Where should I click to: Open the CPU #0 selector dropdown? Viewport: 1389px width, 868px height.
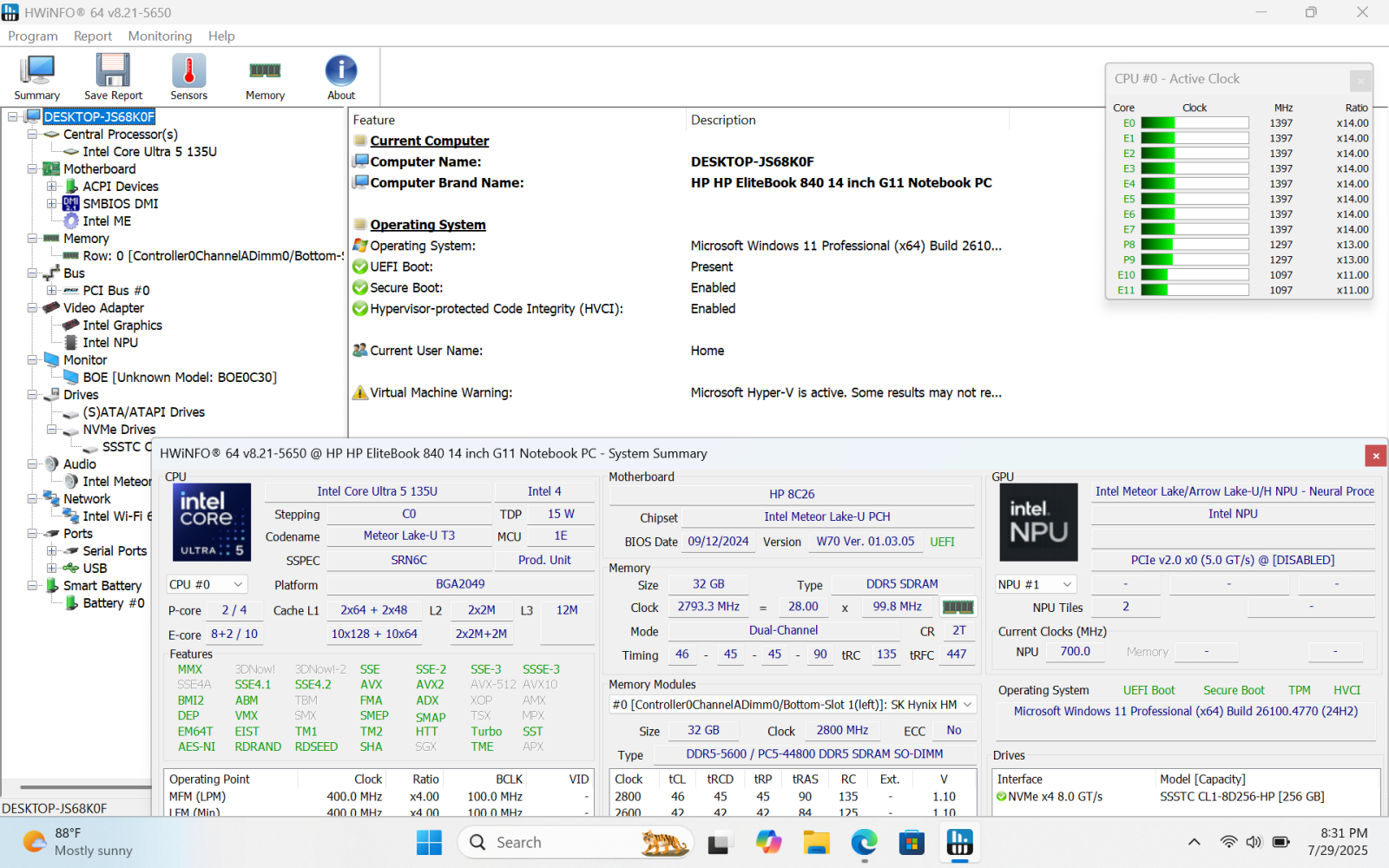click(x=207, y=585)
